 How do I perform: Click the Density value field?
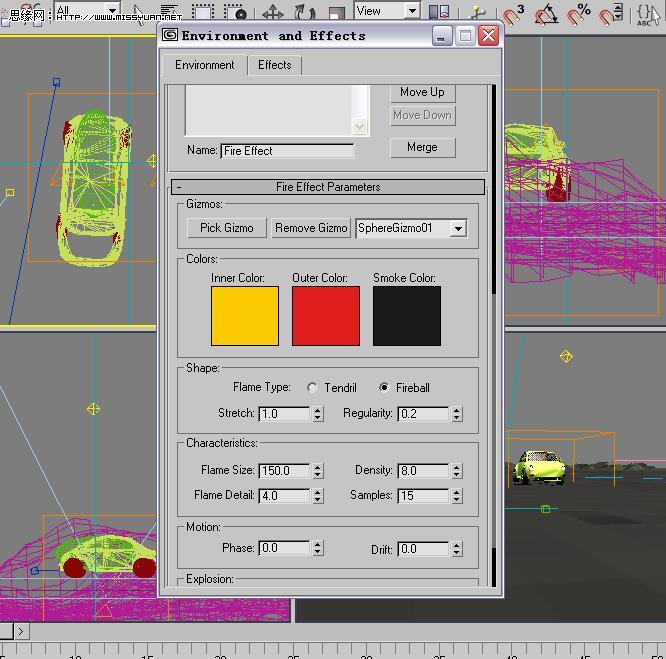[x=423, y=471]
